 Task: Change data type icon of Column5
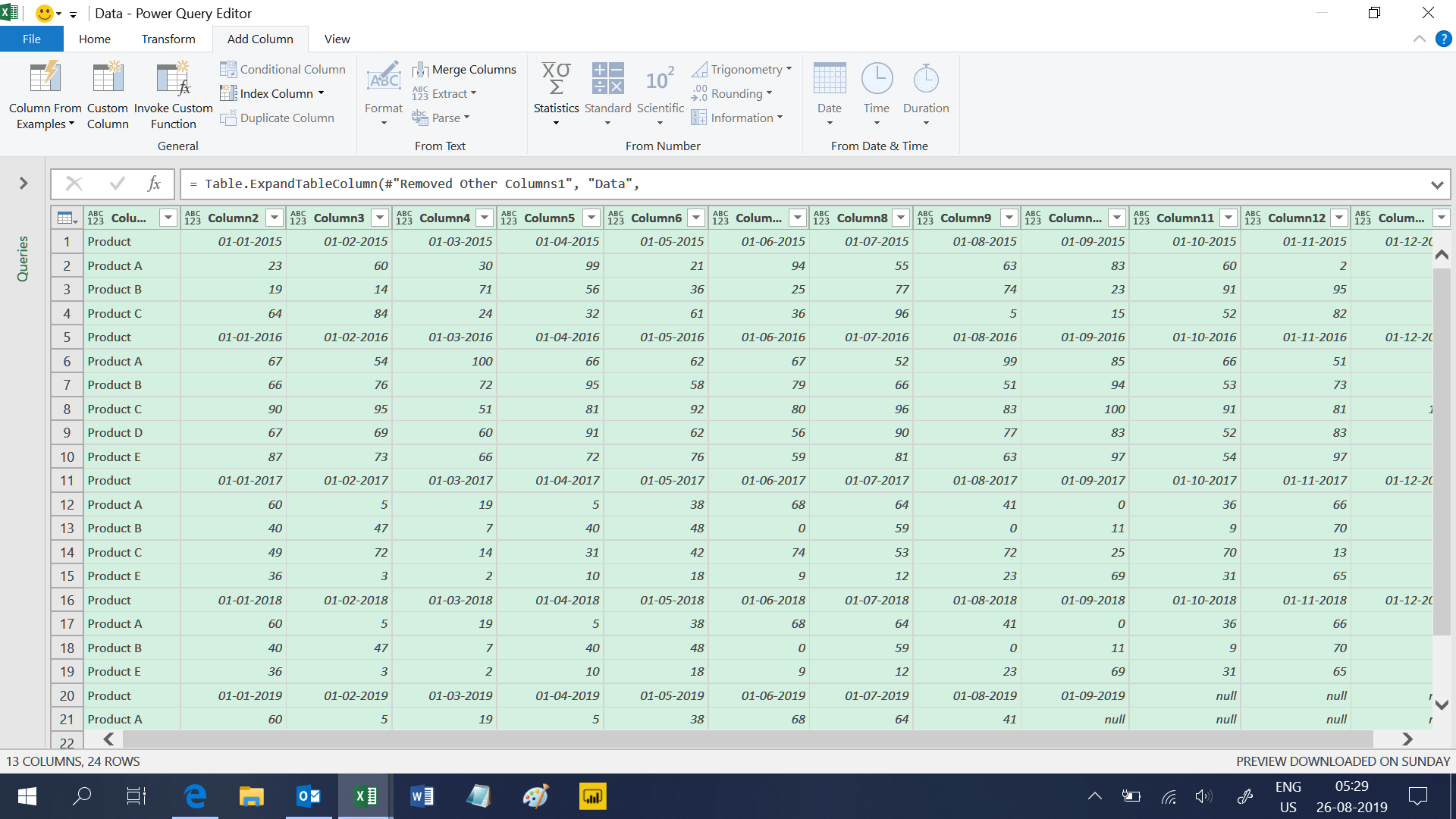pos(510,218)
